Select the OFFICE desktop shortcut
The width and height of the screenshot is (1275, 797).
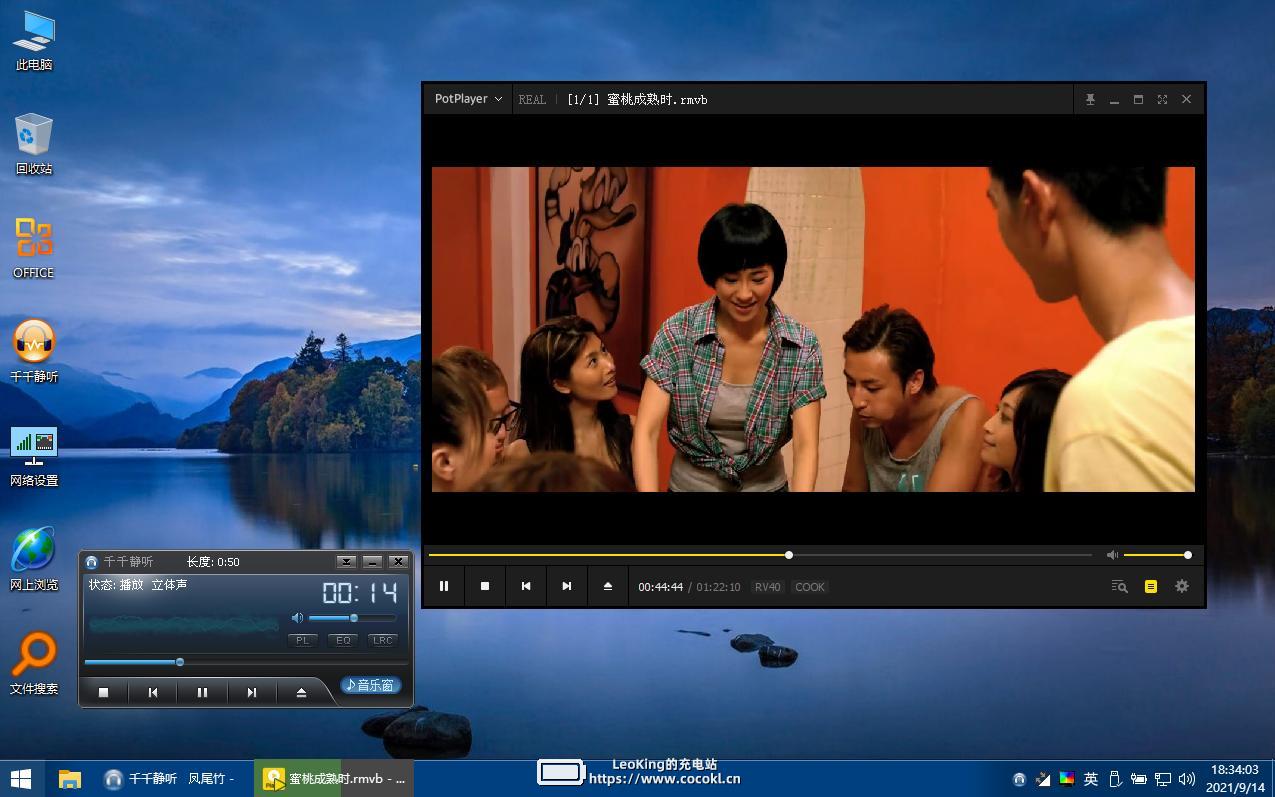(34, 249)
